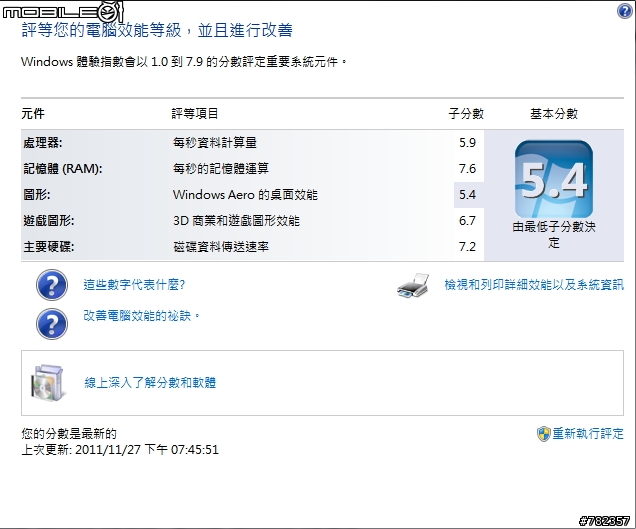636x529 pixels.
Task: Click the shield icon next to 重新執行評定
Action: click(544, 434)
